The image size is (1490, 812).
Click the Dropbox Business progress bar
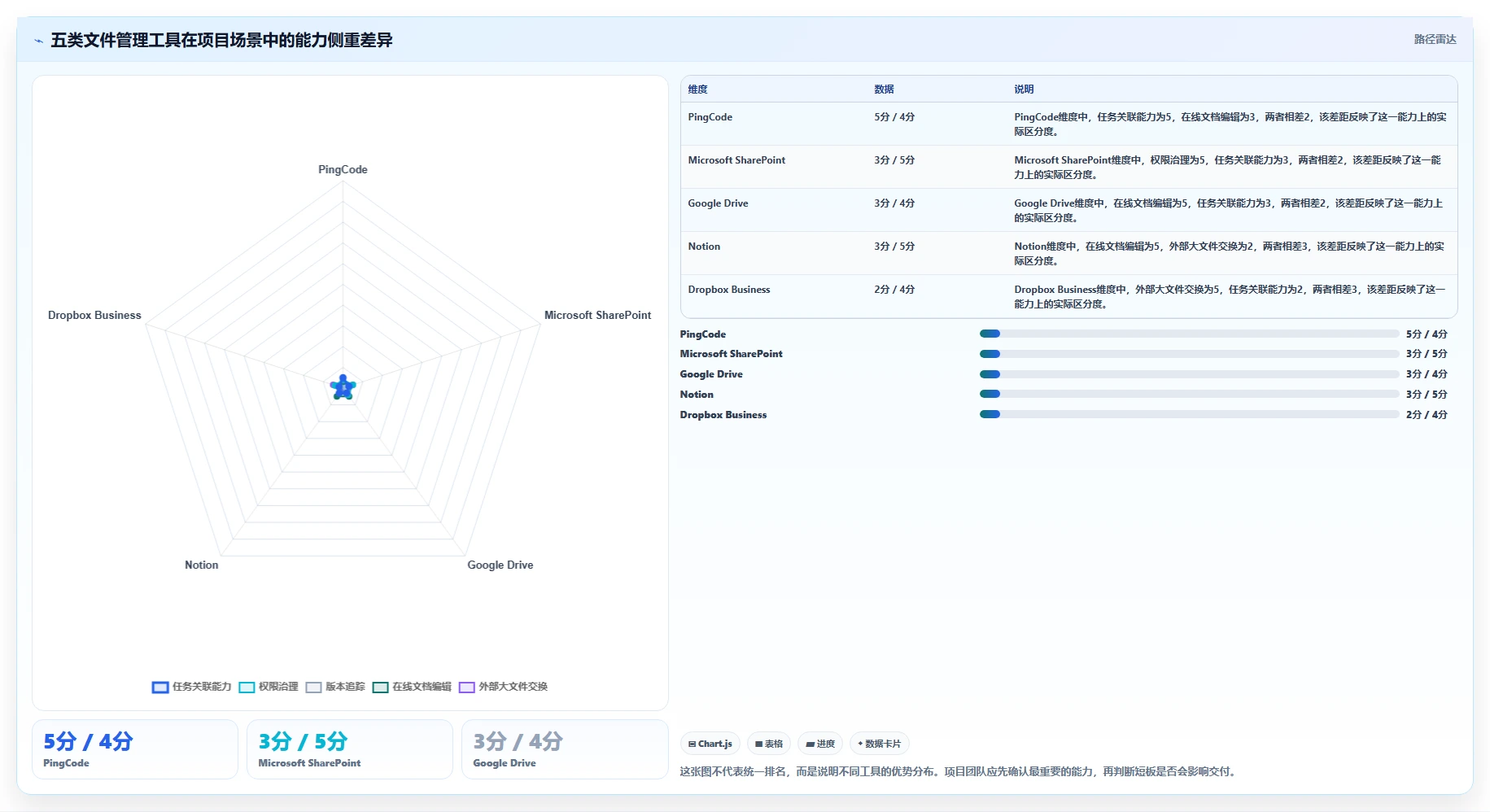[x=1189, y=414]
